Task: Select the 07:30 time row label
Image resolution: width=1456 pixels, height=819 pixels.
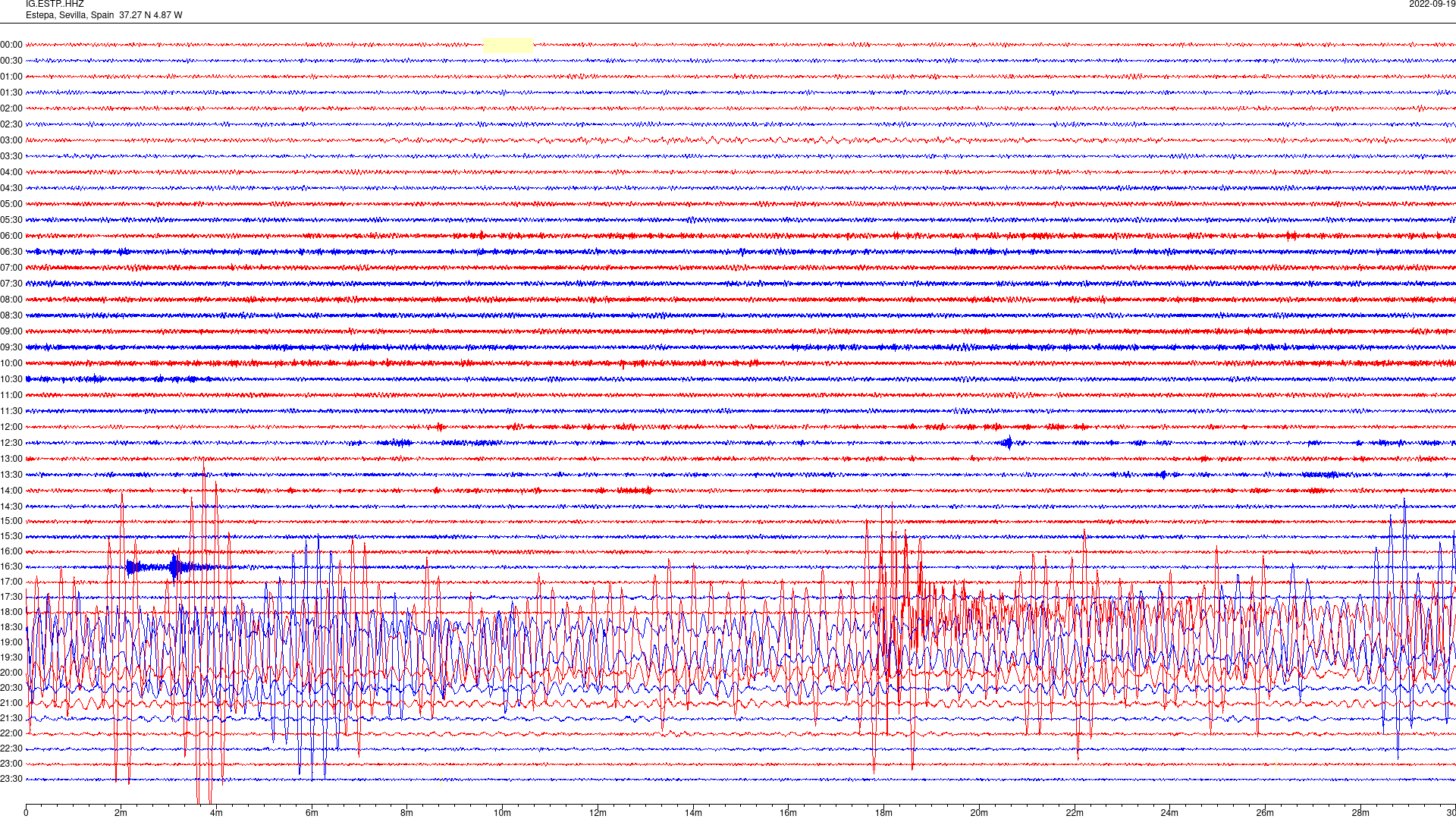Action: pos(11,284)
